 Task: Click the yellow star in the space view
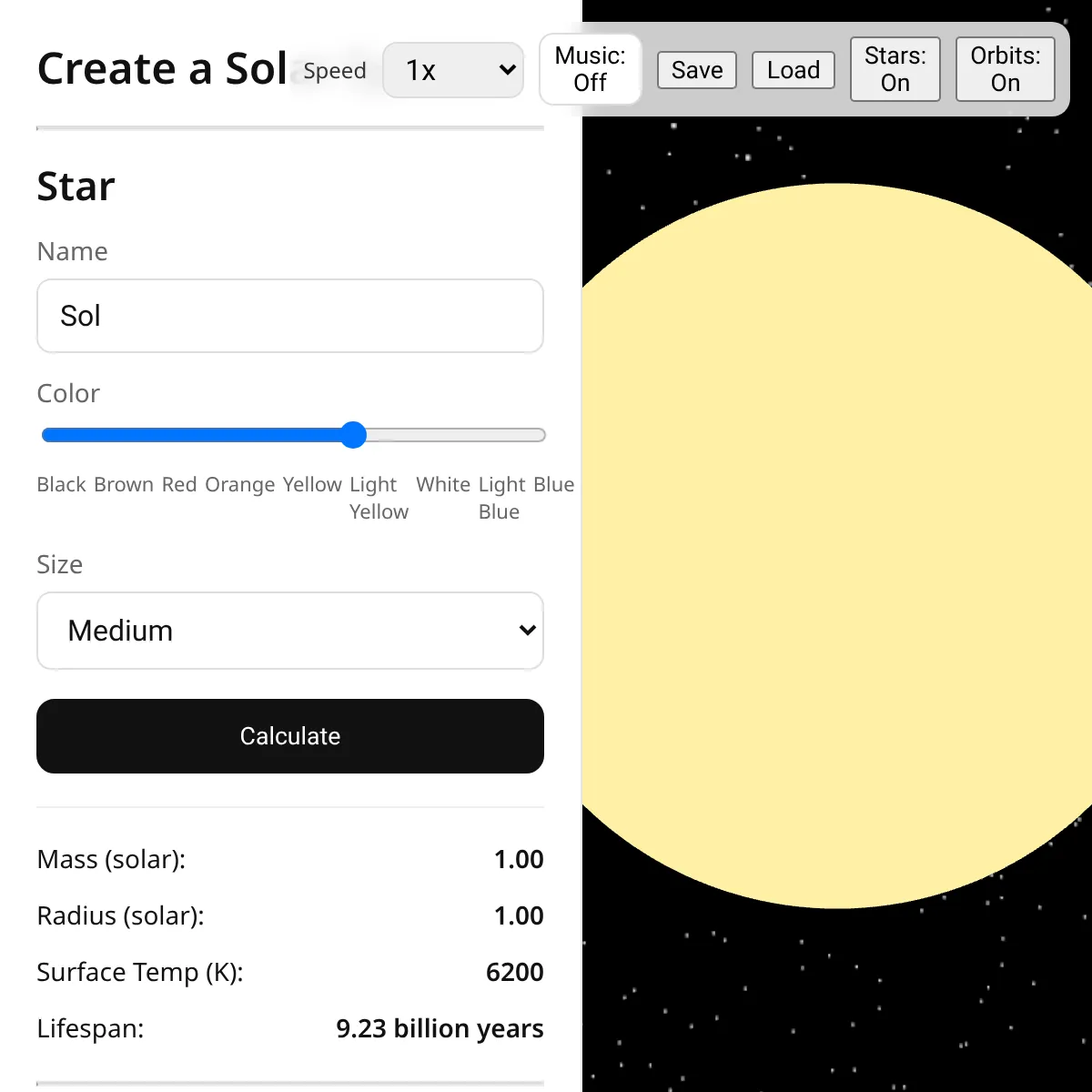pyautogui.click(x=837, y=546)
